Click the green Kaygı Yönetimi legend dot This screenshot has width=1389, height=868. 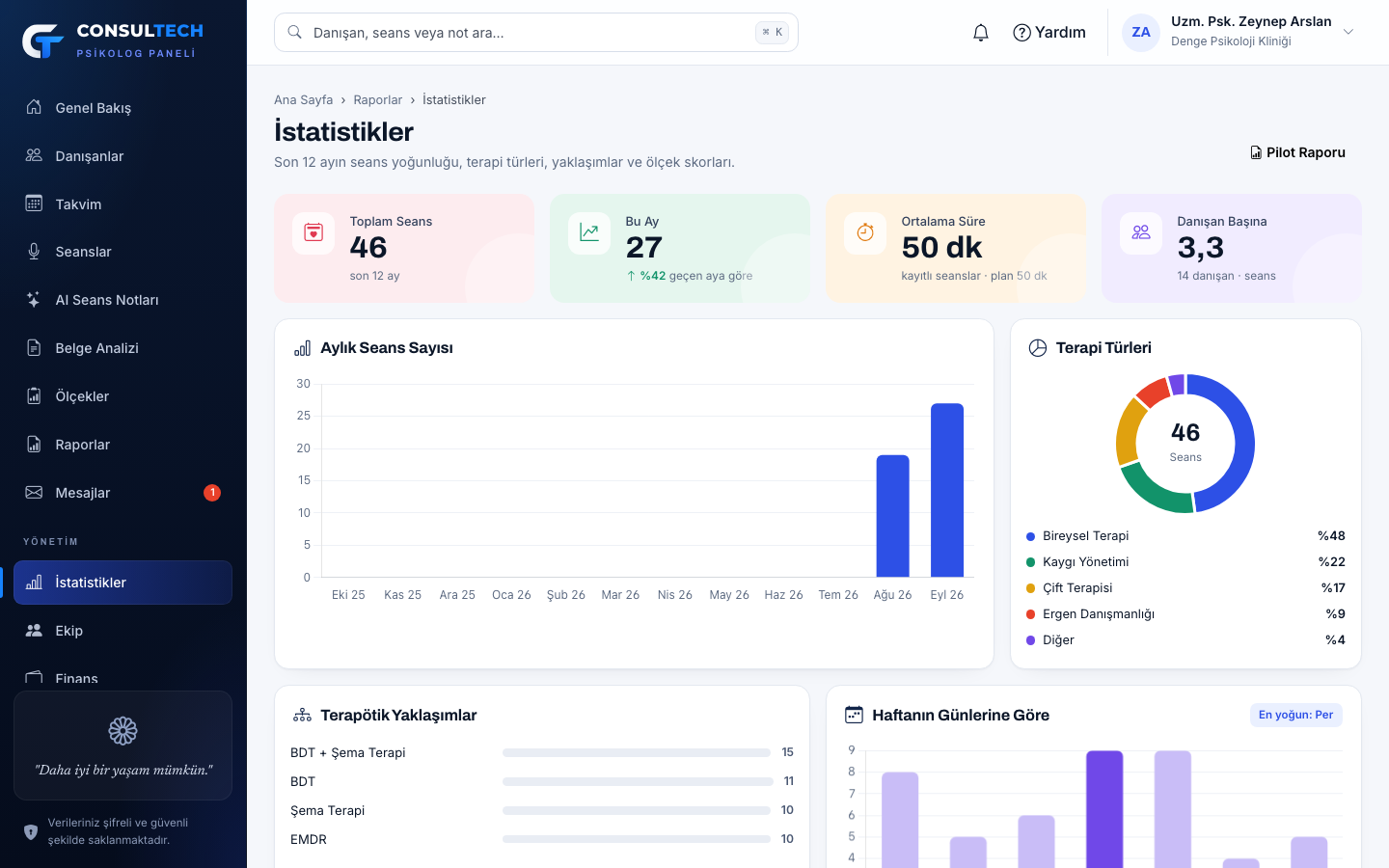tap(1030, 562)
